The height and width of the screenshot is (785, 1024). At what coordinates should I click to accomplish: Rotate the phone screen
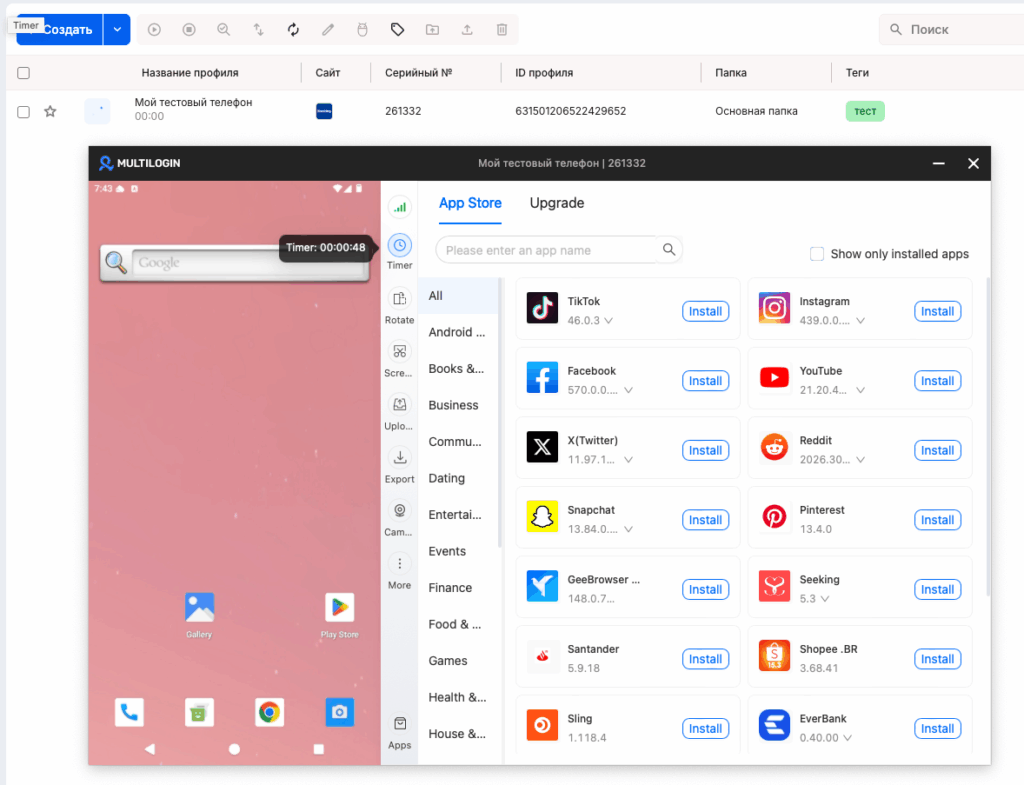point(400,306)
